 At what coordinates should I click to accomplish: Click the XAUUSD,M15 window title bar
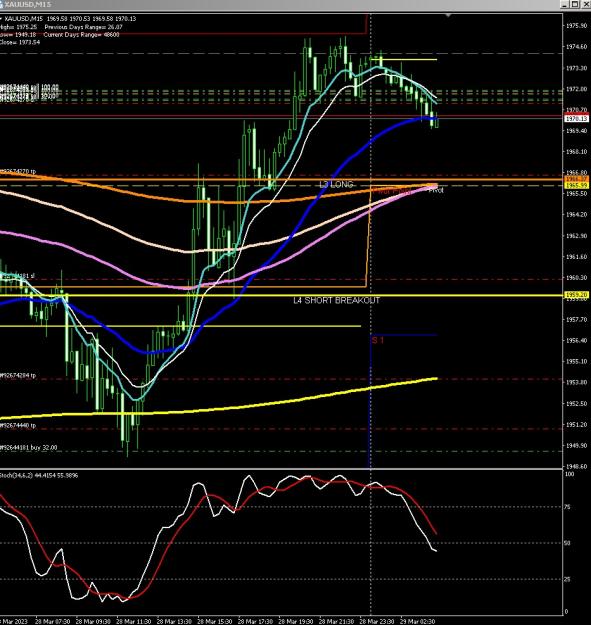tap(279, 4)
